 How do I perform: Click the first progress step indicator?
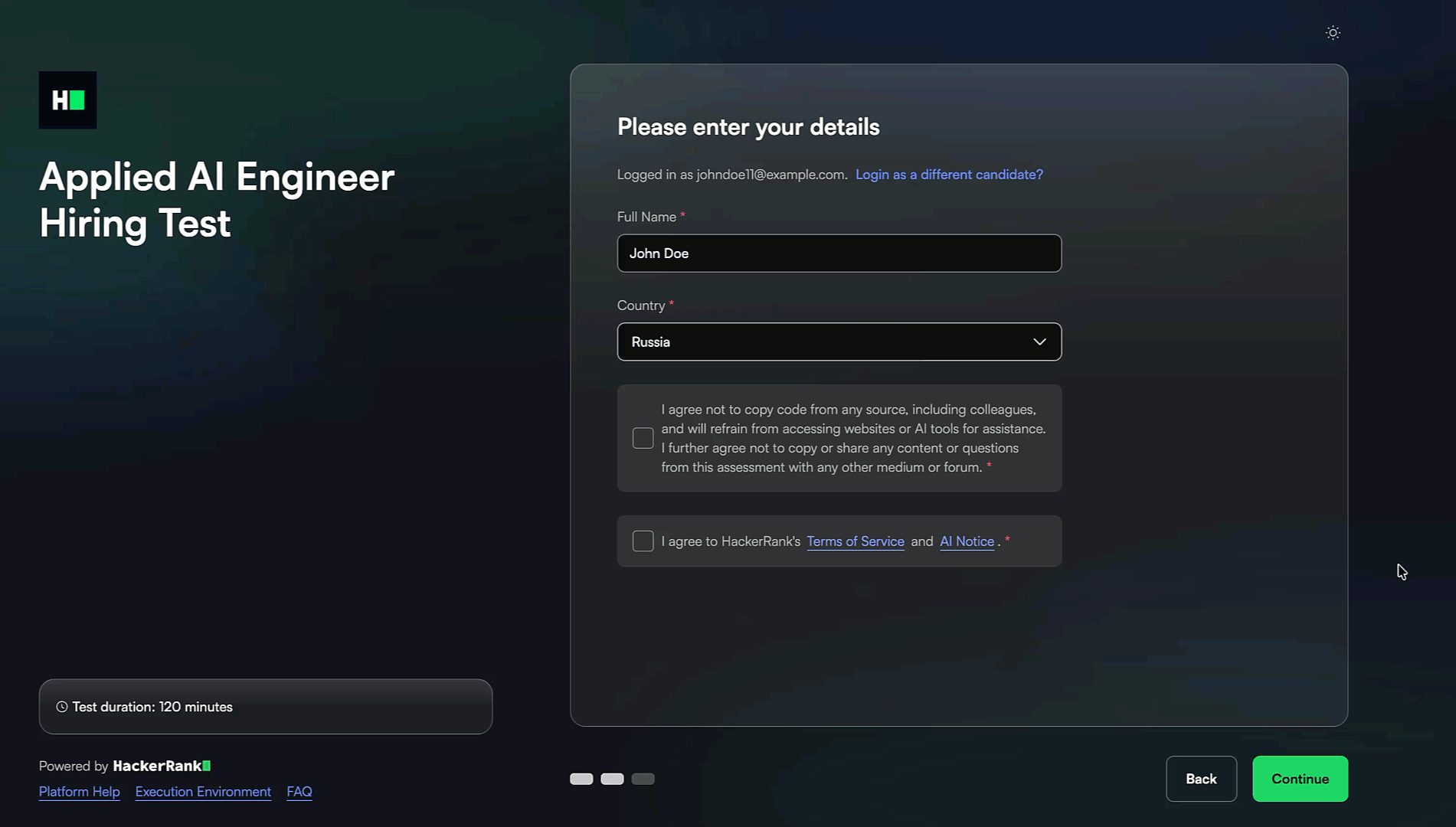[581, 779]
